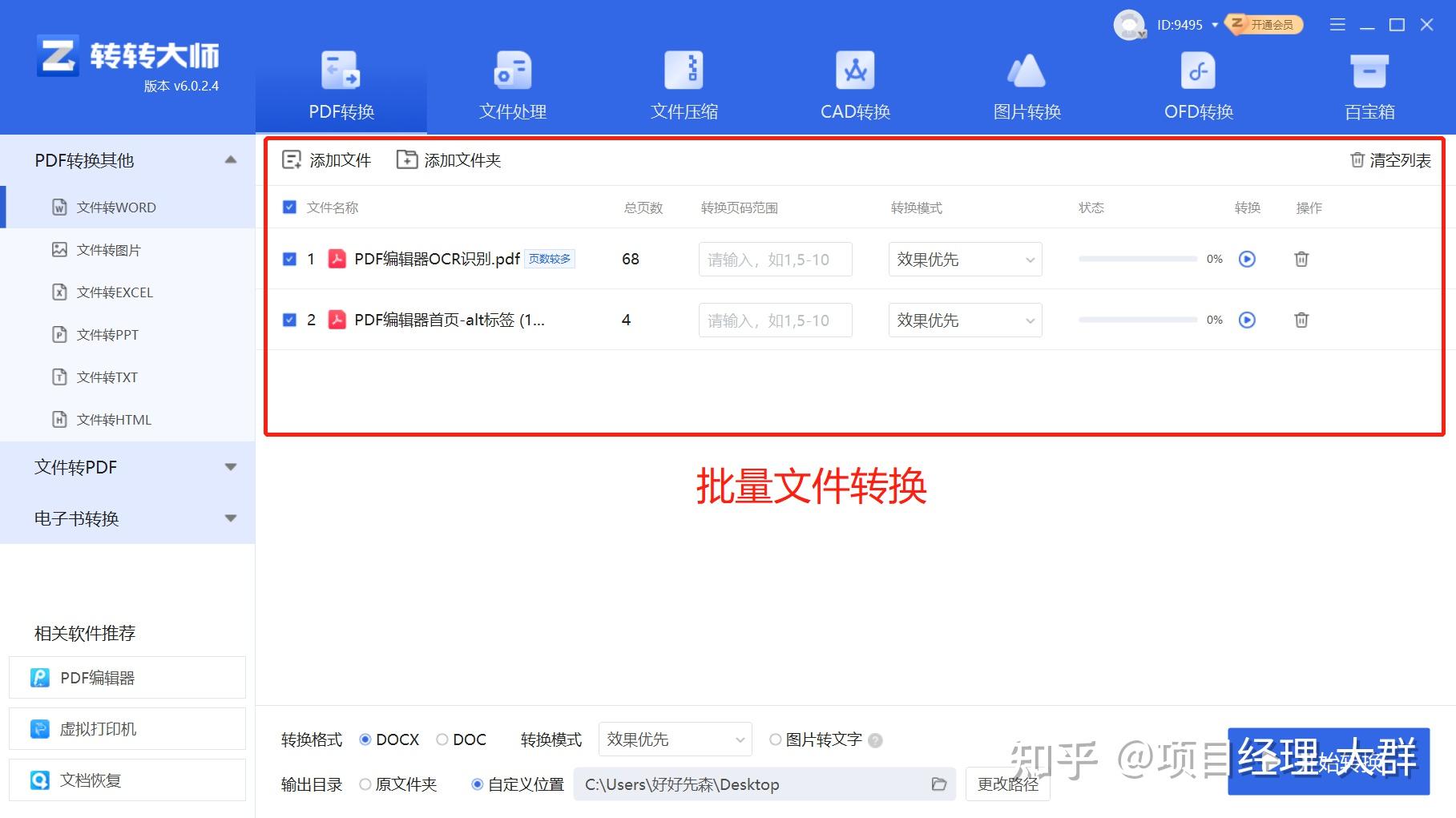
Task: Click the 更改路径 button
Action: tap(1007, 784)
